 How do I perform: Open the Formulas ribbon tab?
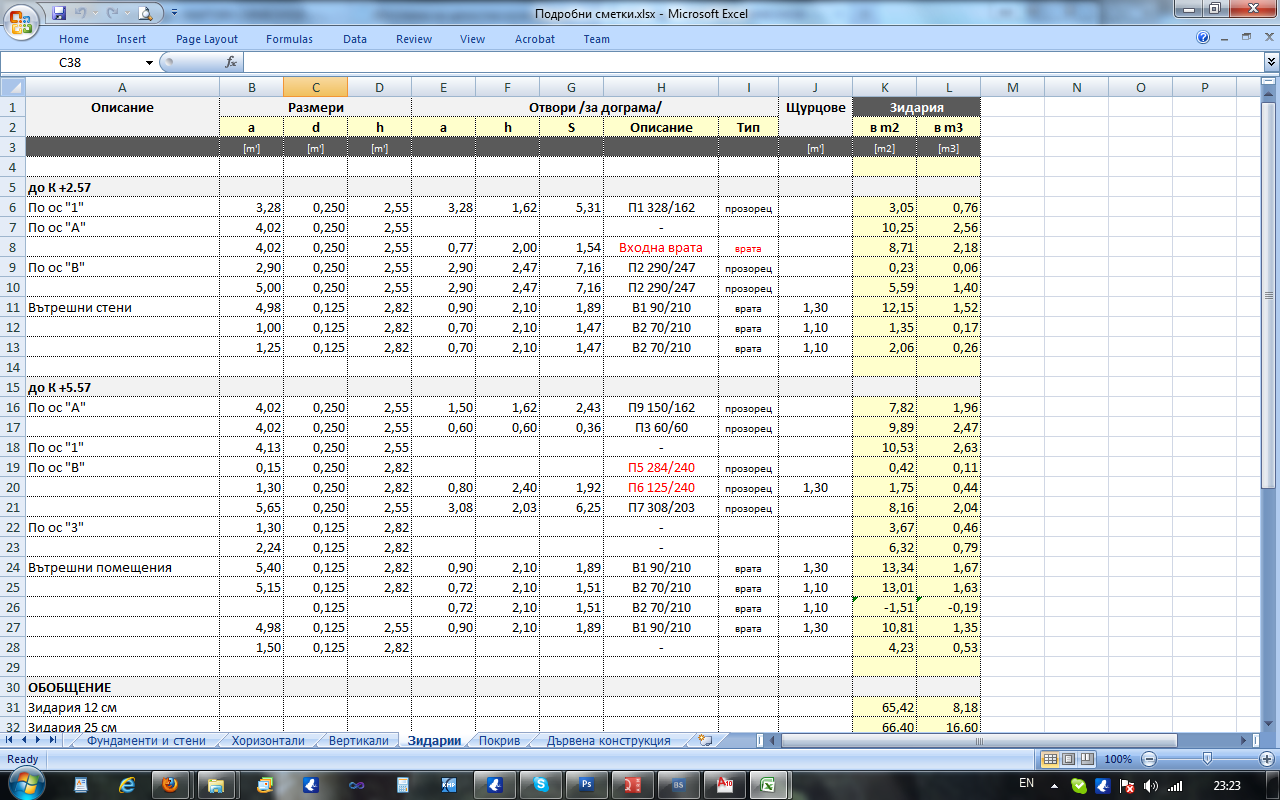click(x=289, y=39)
